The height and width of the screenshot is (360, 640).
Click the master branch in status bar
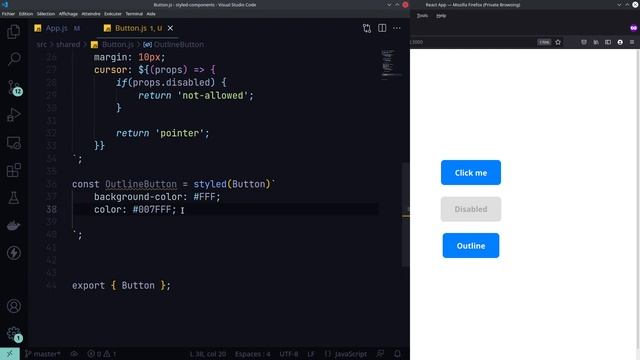42,354
